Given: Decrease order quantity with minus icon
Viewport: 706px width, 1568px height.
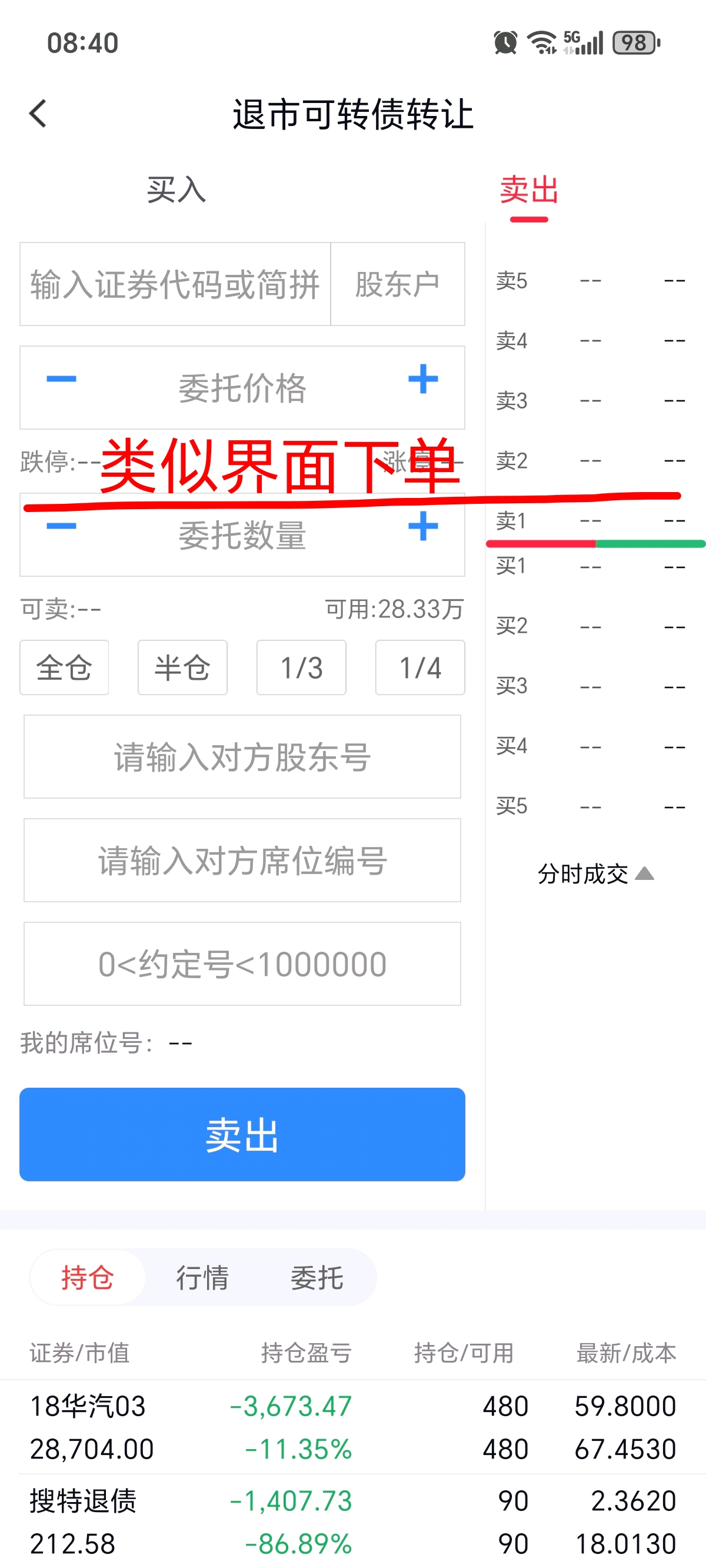Looking at the screenshot, I should point(61,527).
